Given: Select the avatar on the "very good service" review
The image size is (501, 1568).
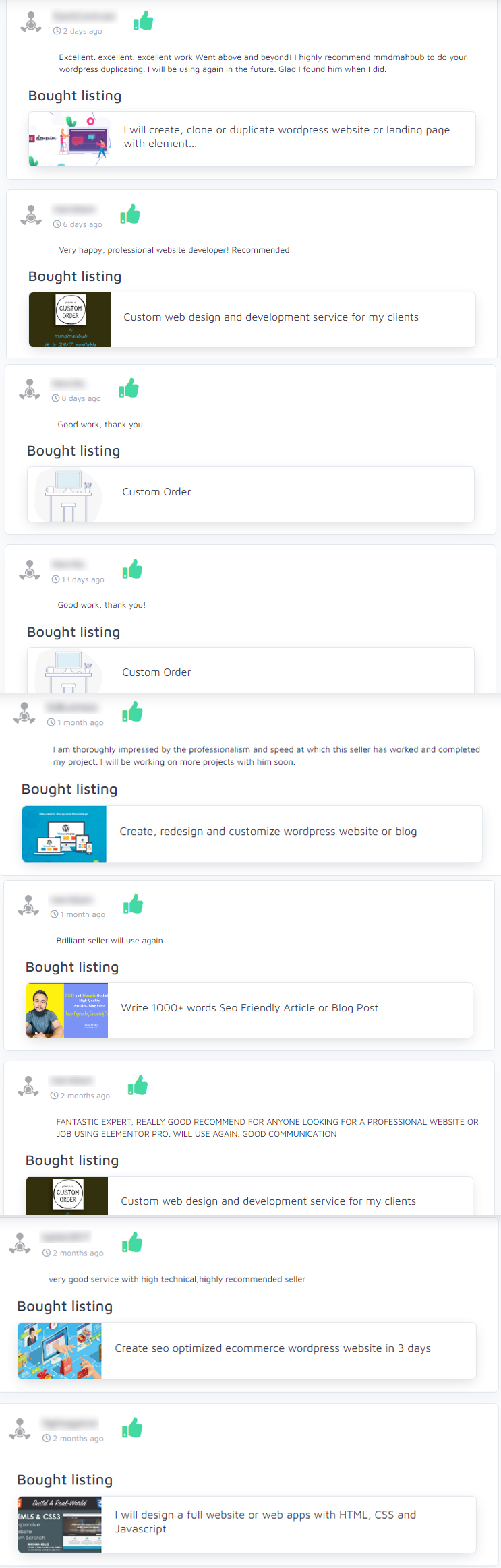Looking at the screenshot, I should pyautogui.click(x=20, y=1243).
